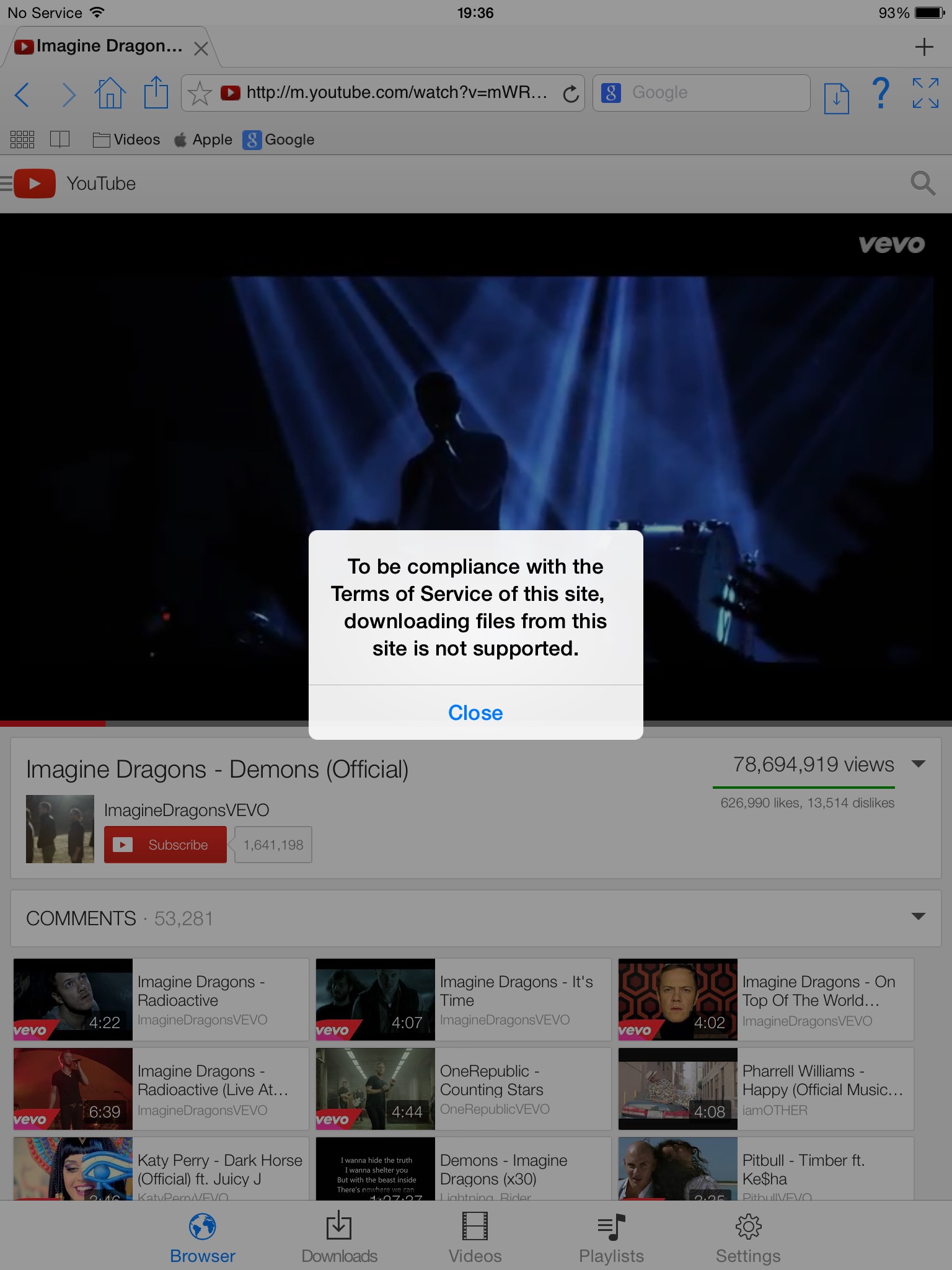The height and width of the screenshot is (1270, 952).
Task: Close the Terms of Service alert
Action: coord(475,713)
